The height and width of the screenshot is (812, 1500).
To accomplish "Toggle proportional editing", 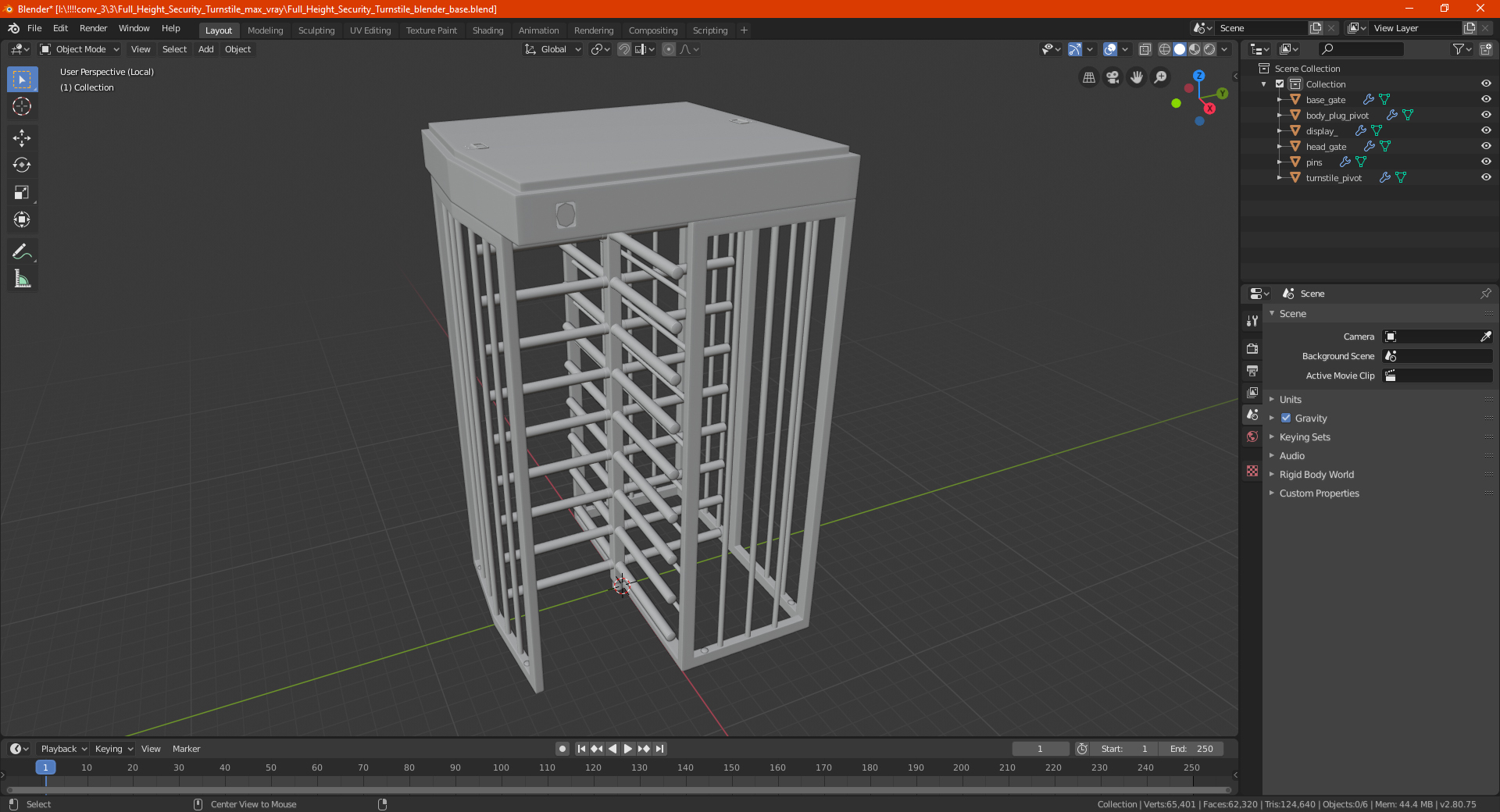I will (x=669, y=49).
